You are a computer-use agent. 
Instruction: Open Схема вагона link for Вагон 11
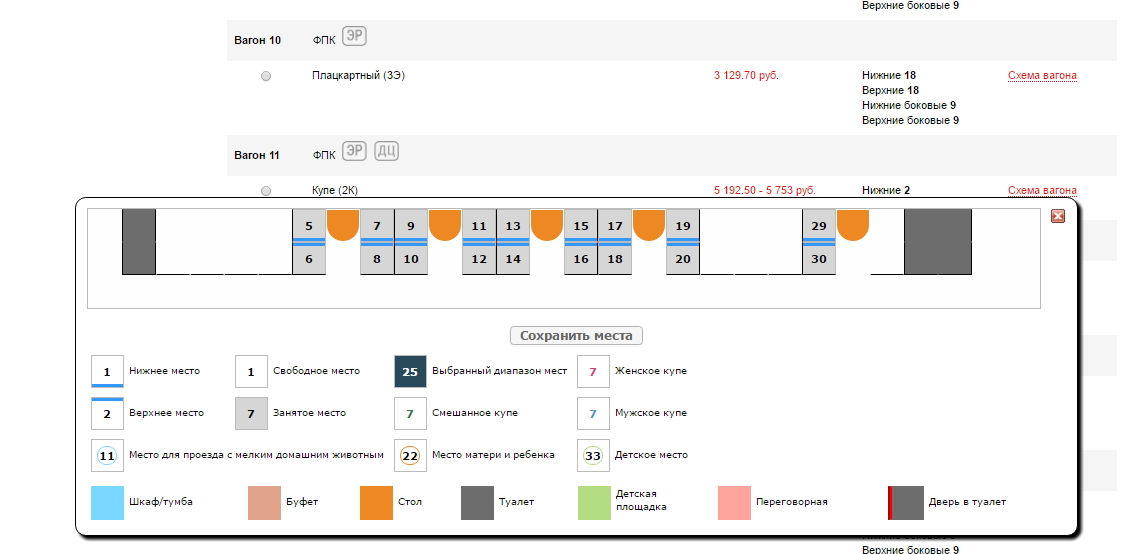1042,190
